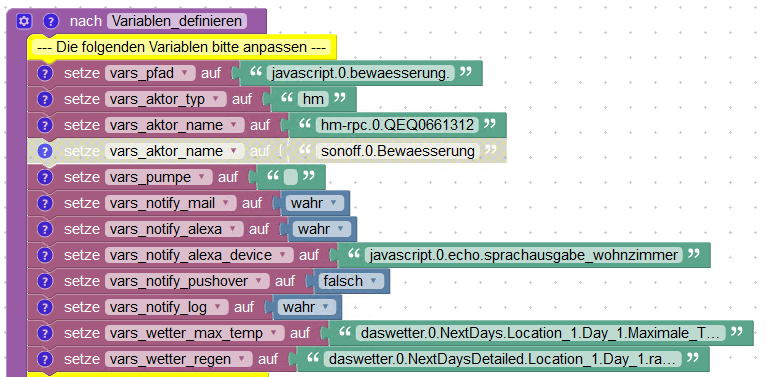The width and height of the screenshot is (767, 377).
Task: Open the vars_notify_log variable dropdown
Action: coord(167,307)
